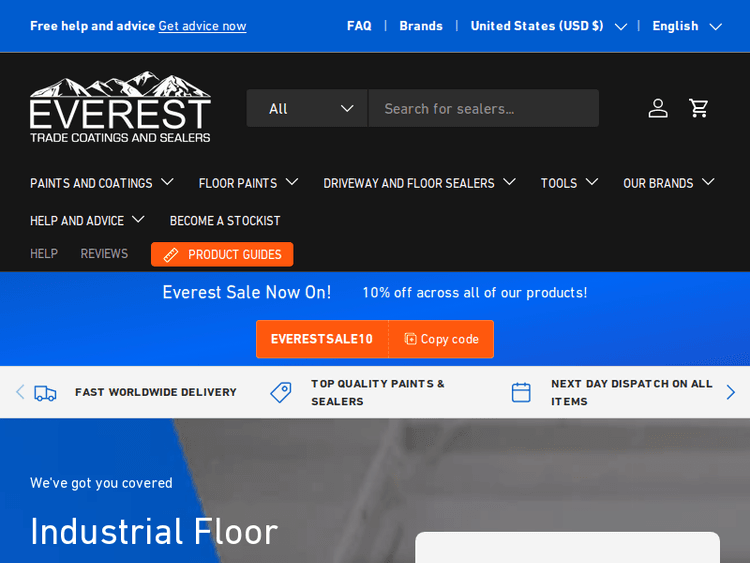Image resolution: width=750 pixels, height=563 pixels.
Task: Open the Product Guides button
Action: [x=222, y=254]
